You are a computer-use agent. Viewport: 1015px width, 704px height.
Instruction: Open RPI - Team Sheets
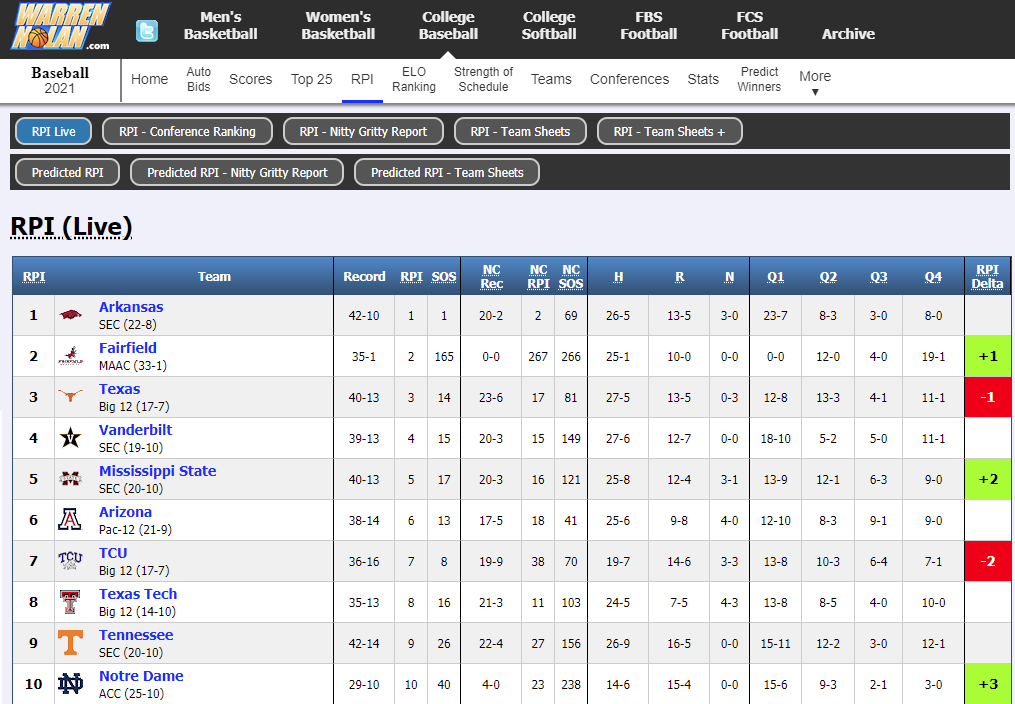click(520, 131)
